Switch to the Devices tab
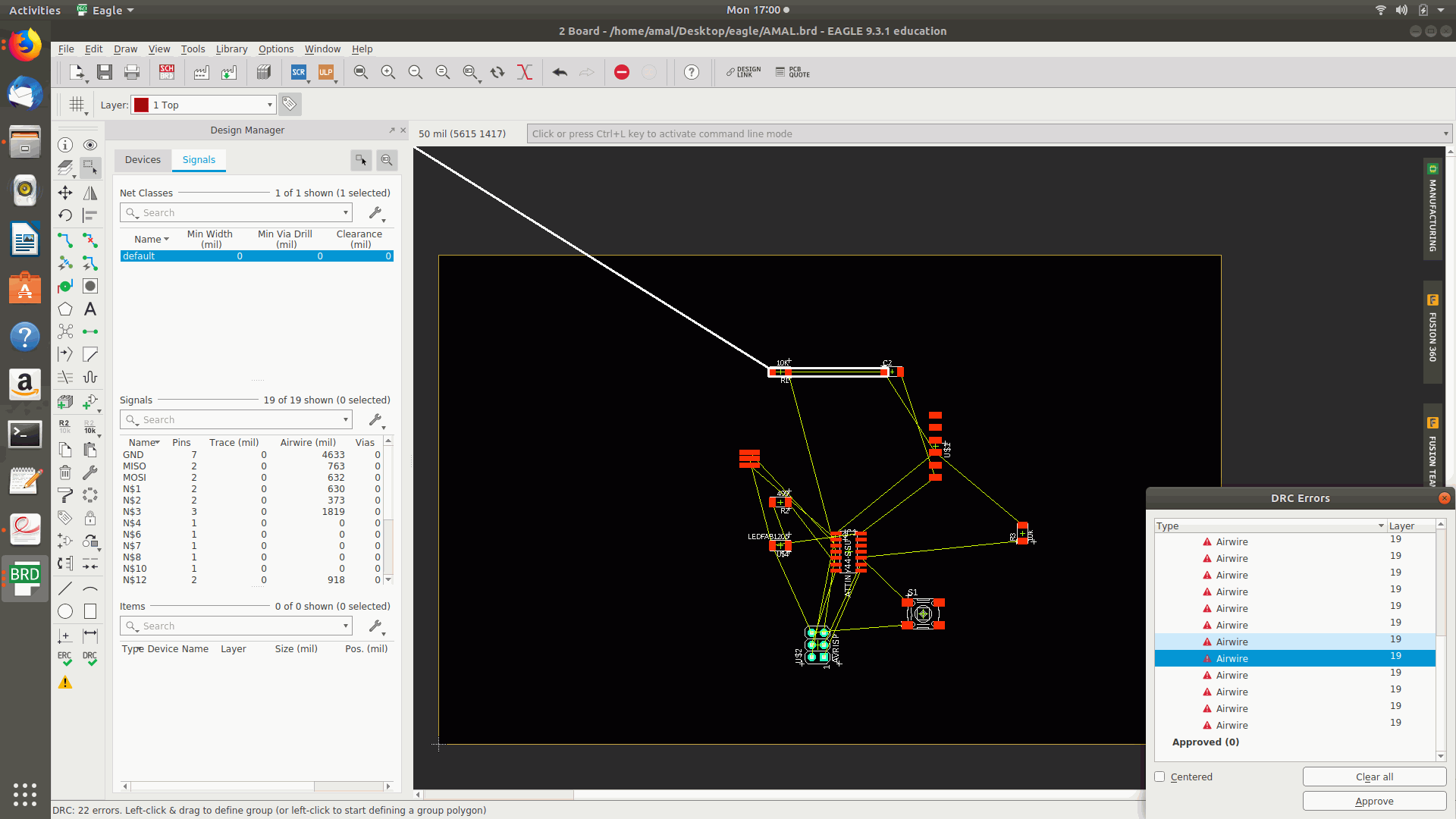The height and width of the screenshot is (819, 1456). pos(143,159)
